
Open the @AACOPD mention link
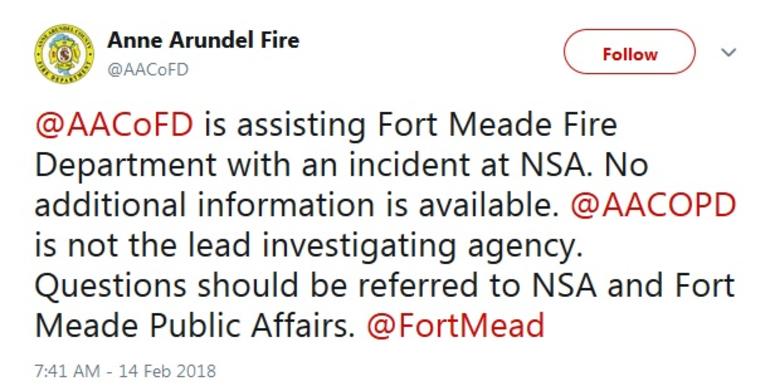pyautogui.click(x=653, y=206)
